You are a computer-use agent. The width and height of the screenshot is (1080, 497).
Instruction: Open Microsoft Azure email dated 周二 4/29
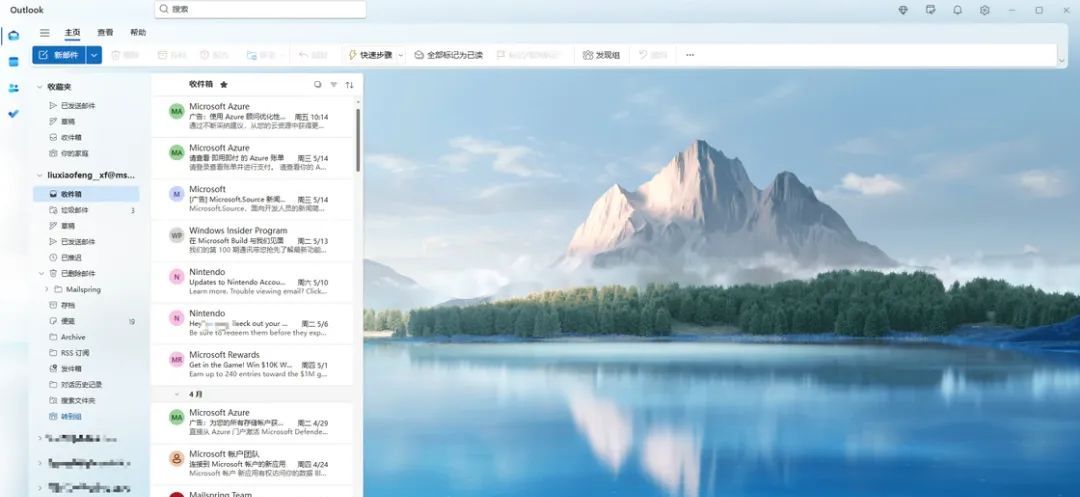click(252, 423)
